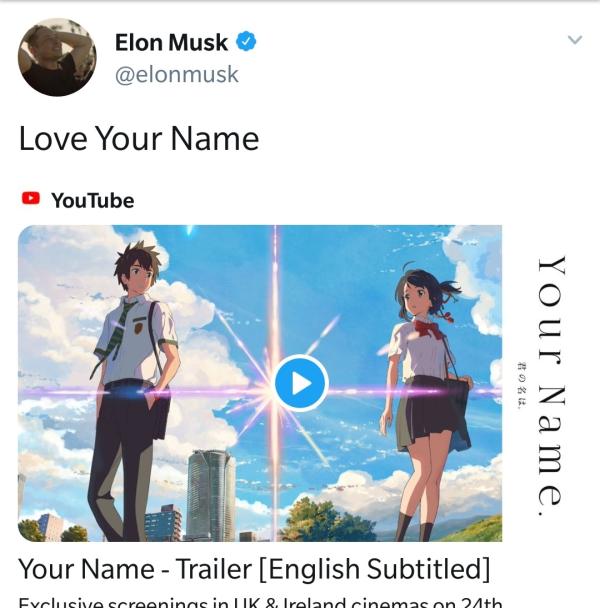Click the Exclusive screenings description text

tap(260, 602)
